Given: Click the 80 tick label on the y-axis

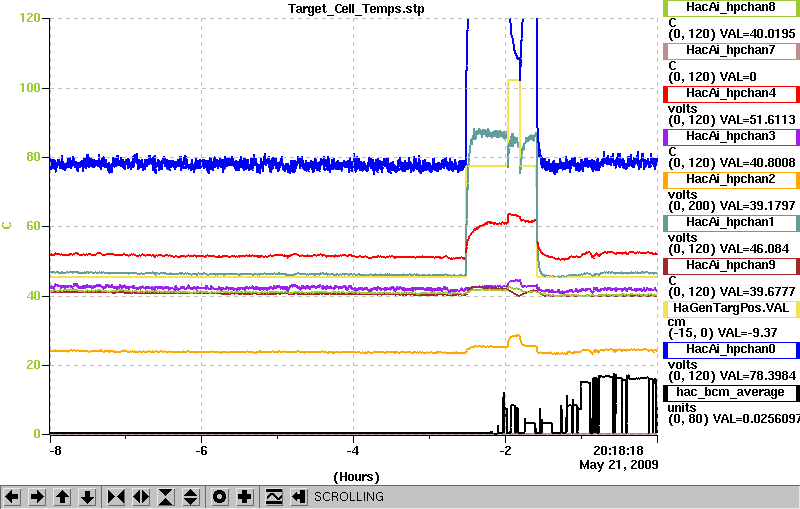Looking at the screenshot, I should (33, 157).
